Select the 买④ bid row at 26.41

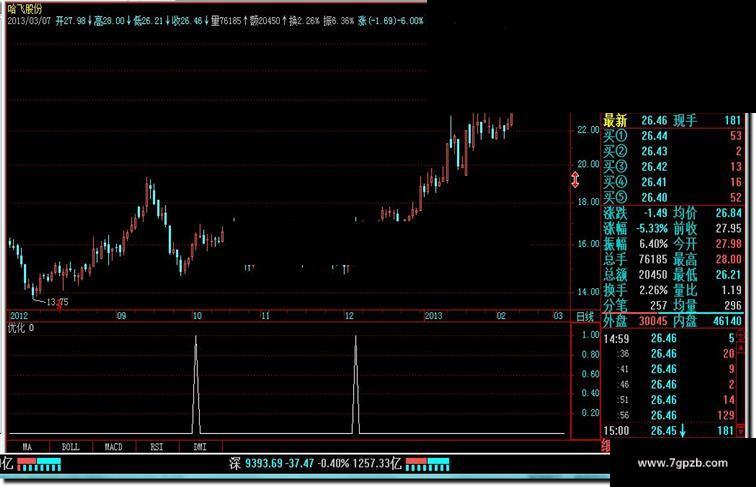pos(672,182)
